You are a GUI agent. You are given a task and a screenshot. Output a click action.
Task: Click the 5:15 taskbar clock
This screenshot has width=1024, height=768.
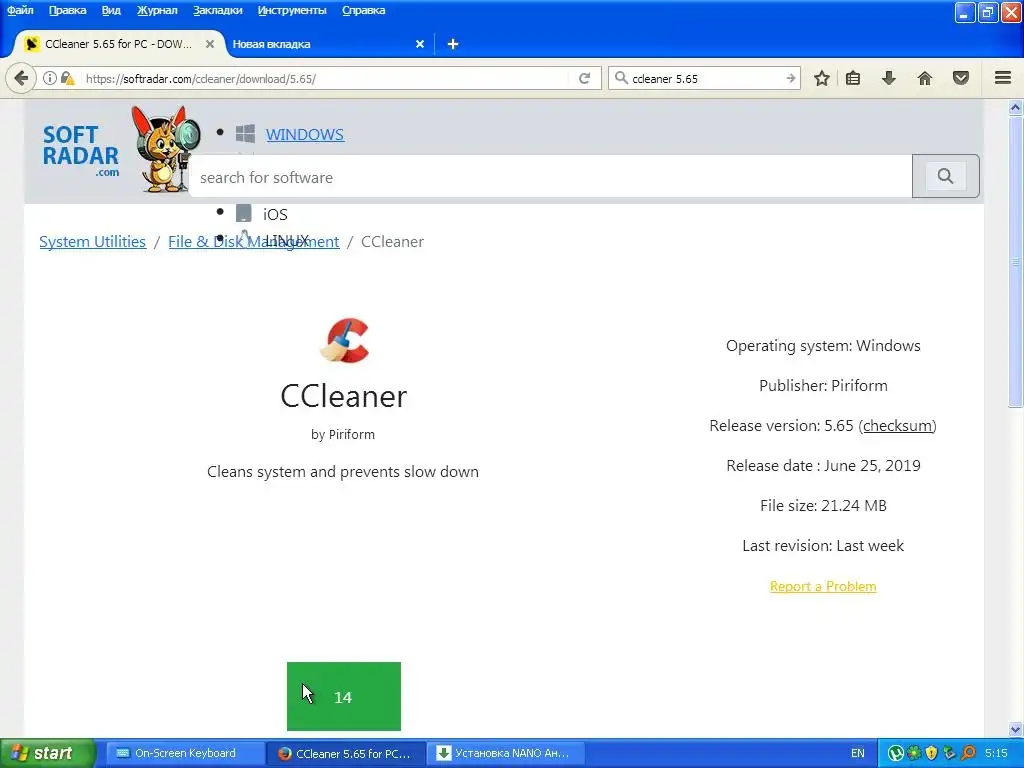point(996,753)
